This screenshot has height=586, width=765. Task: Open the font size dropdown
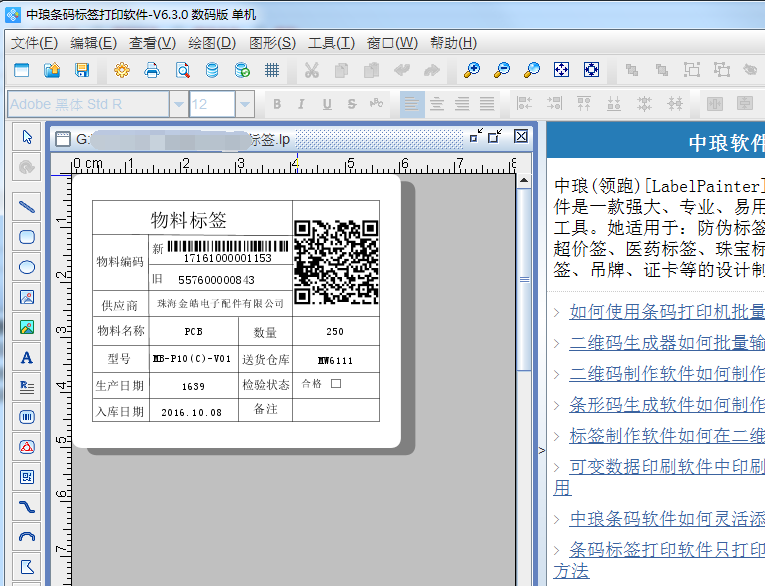click(245, 104)
